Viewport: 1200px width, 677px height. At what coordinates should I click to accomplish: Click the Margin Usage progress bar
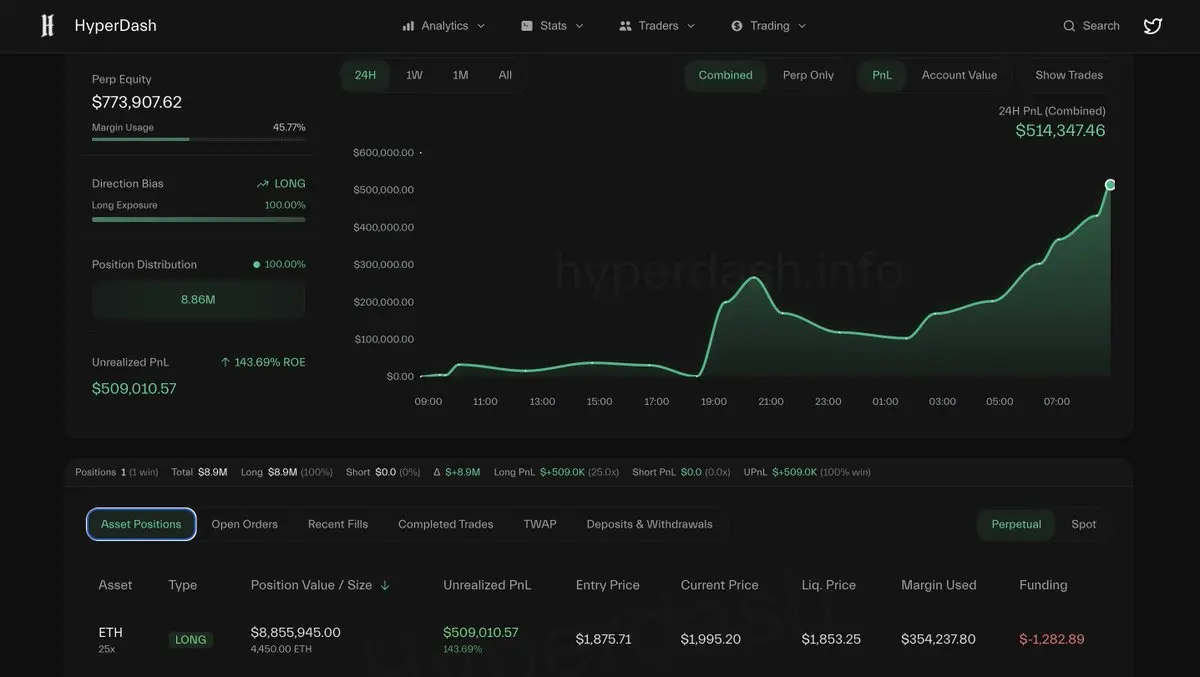[x=199, y=139]
